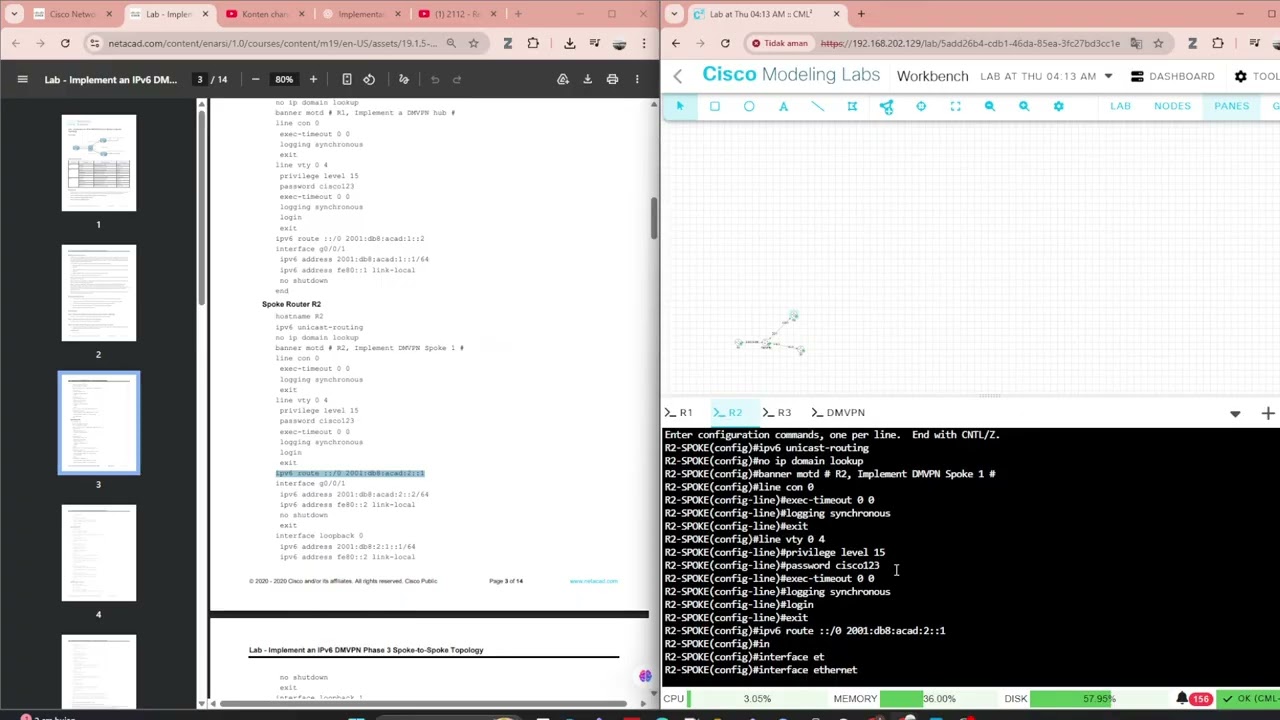
Task: Open the DASHBOARD link in CML
Action: tap(1172, 76)
